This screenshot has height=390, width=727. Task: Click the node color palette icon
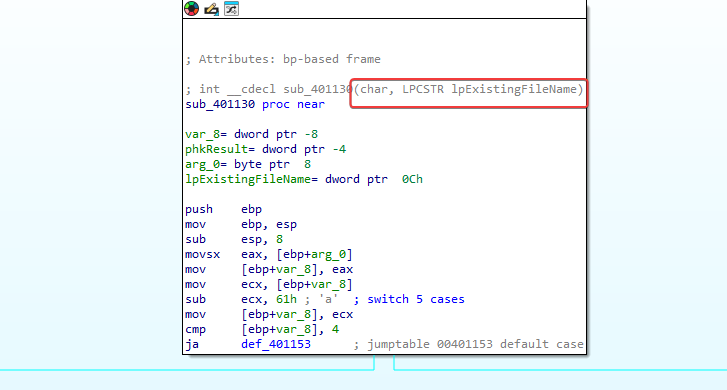[x=191, y=8]
